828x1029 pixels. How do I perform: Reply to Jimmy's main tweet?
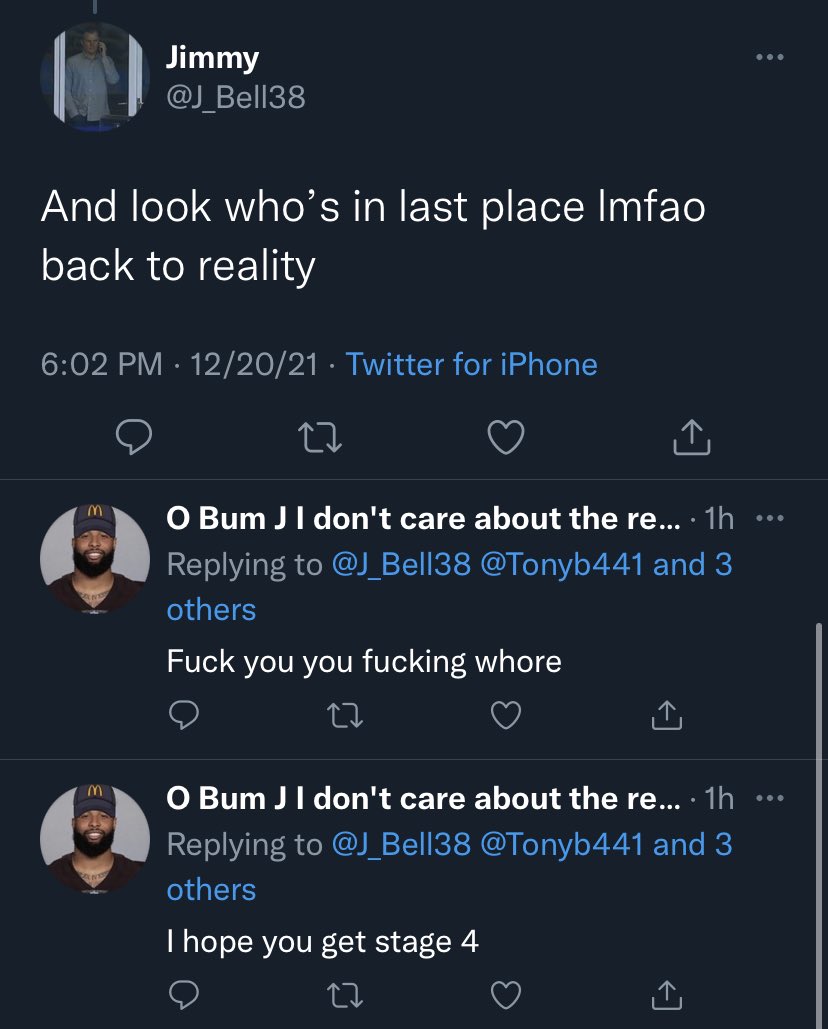coord(134,437)
